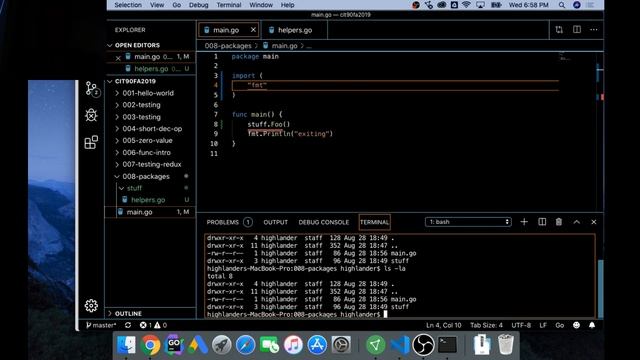Screen dimensions: 640x360
Task: Click the UTF-8 encoding indicator
Action: coord(521,325)
